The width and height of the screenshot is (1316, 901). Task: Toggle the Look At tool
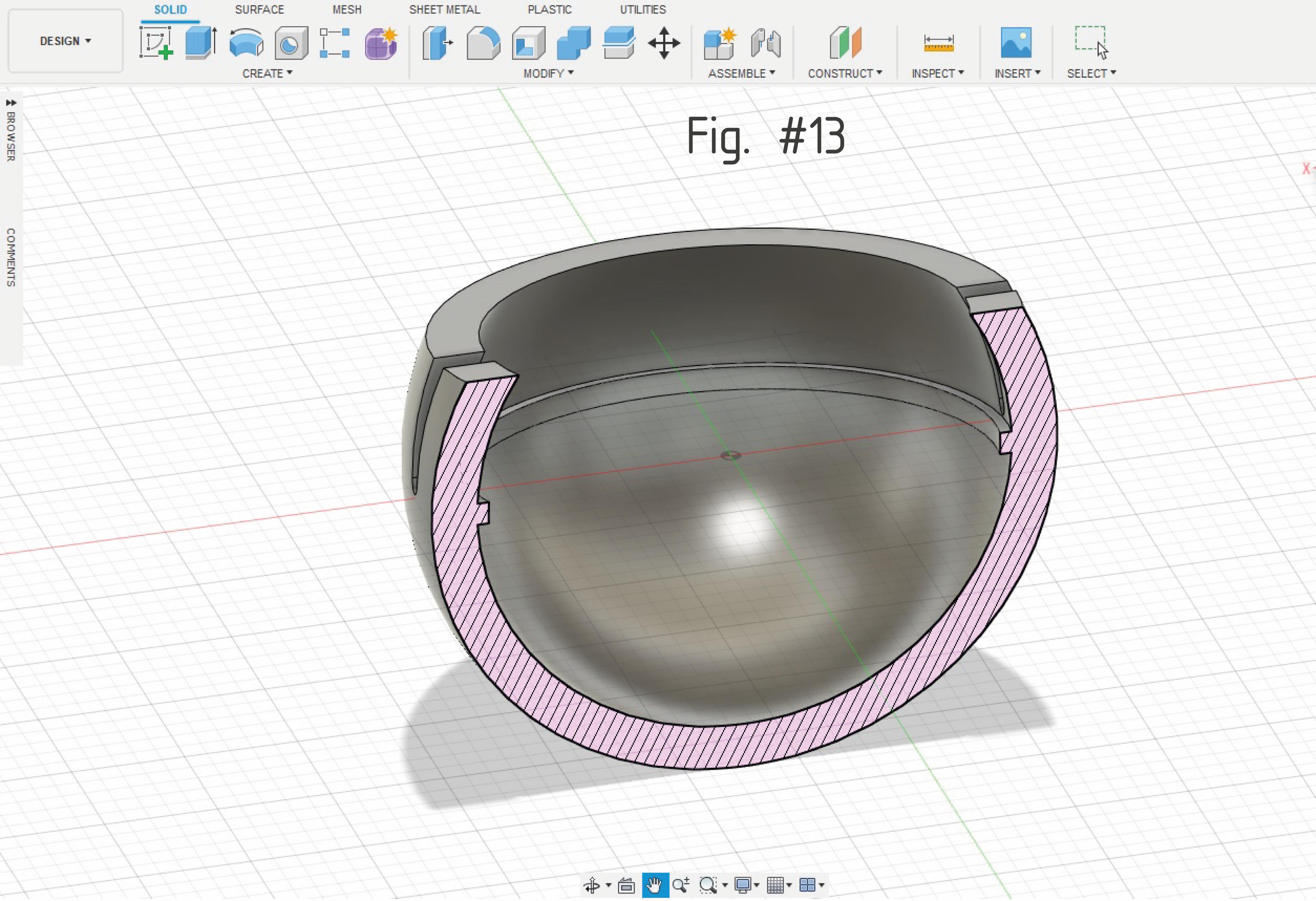pyautogui.click(x=626, y=885)
